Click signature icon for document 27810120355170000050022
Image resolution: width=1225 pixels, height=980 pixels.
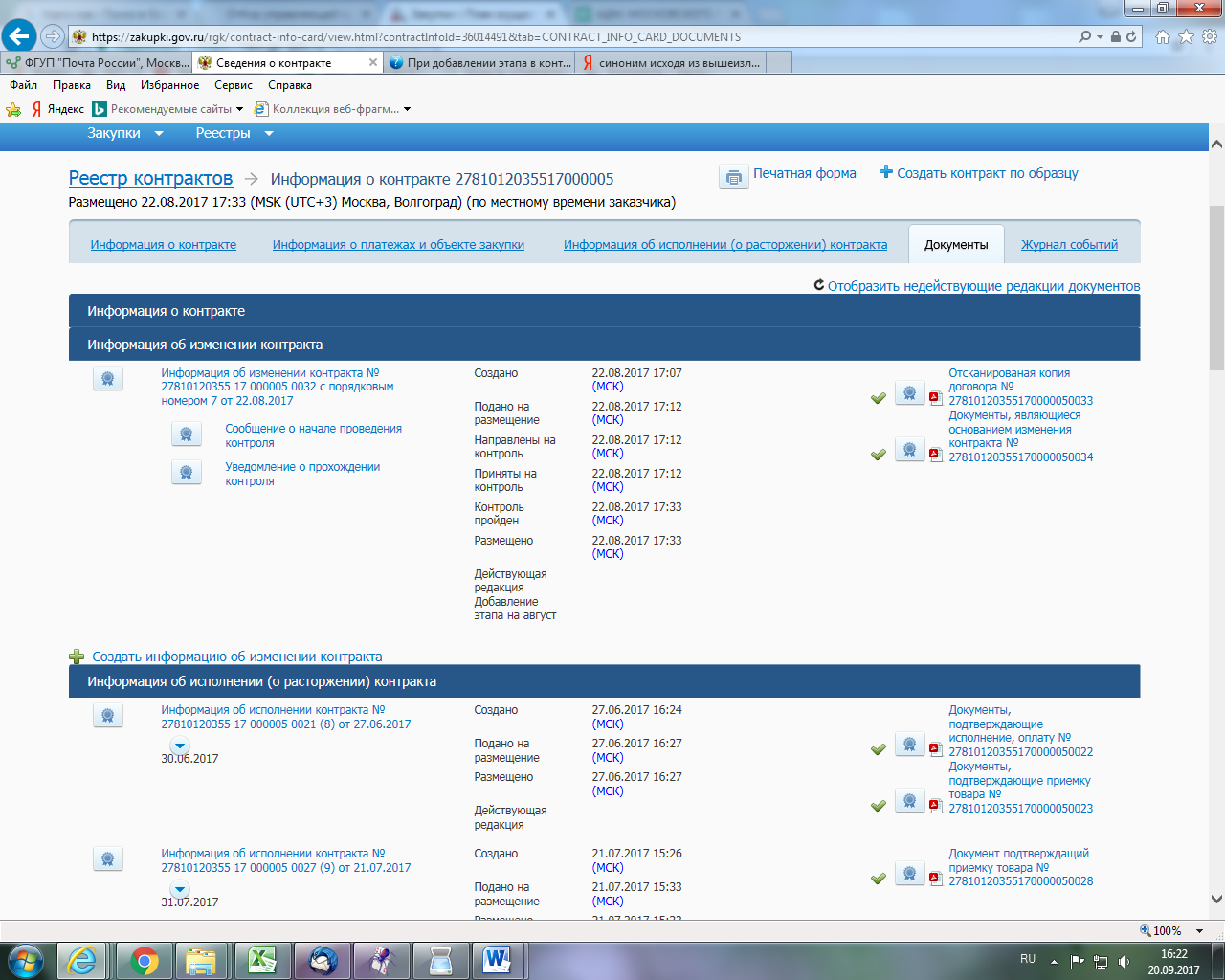(910, 745)
